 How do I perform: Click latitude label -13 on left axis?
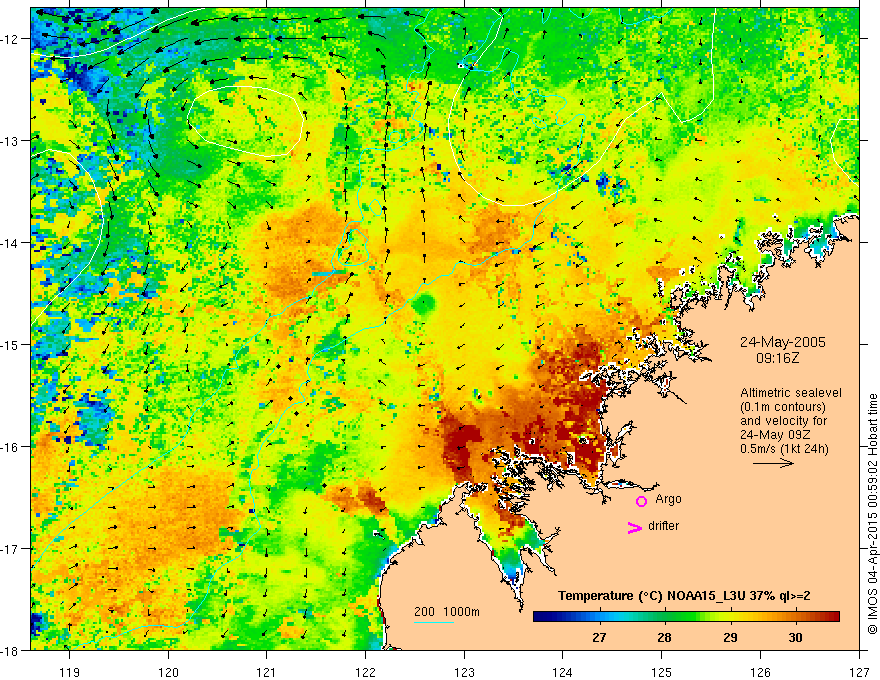tap(10, 141)
